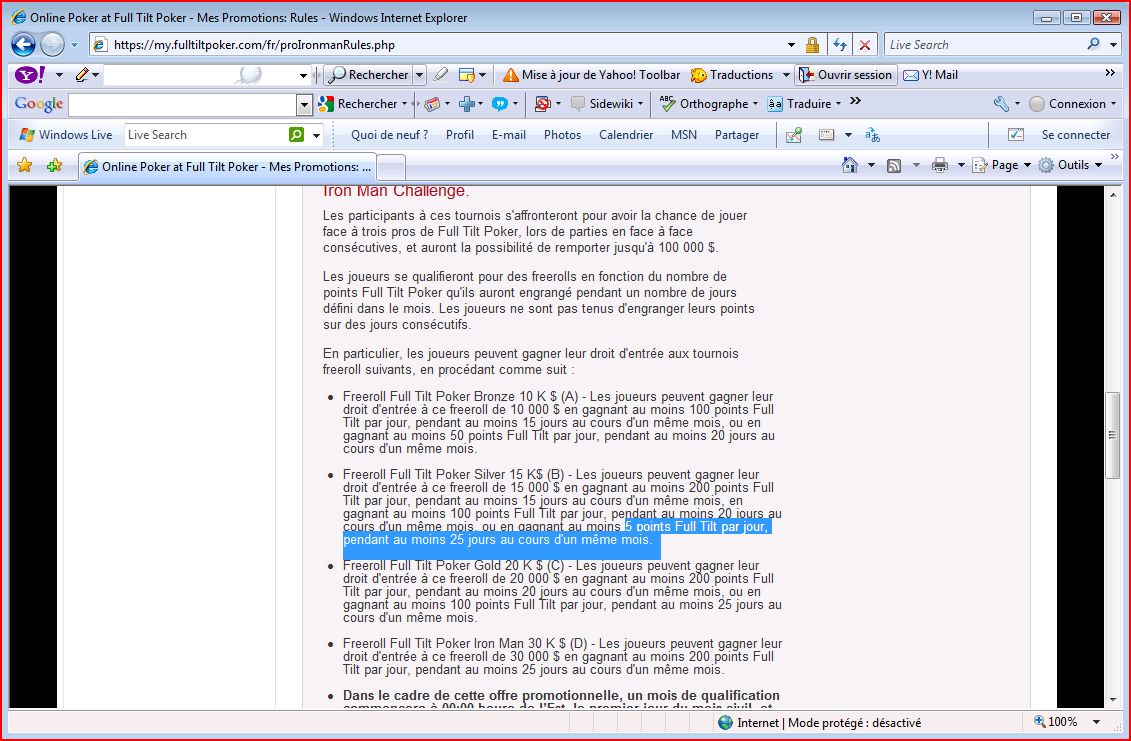
Task: Click the Google toolbar wrench settings icon
Action: pyautogui.click(x=1001, y=104)
